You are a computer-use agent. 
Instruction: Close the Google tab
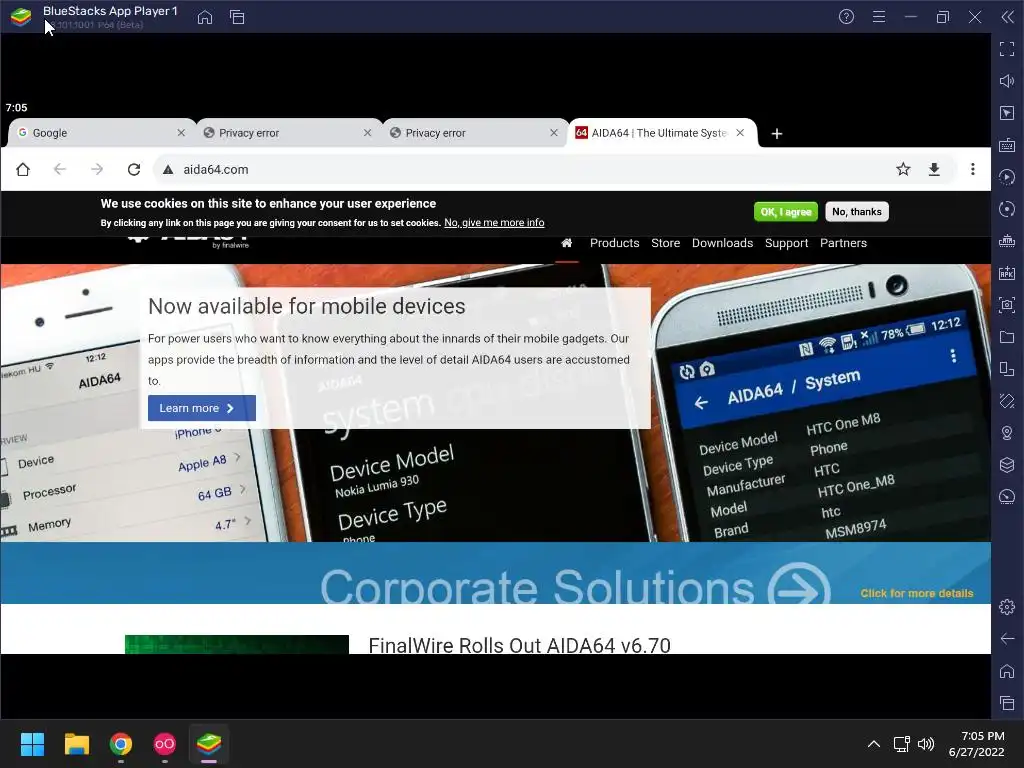coord(182,133)
